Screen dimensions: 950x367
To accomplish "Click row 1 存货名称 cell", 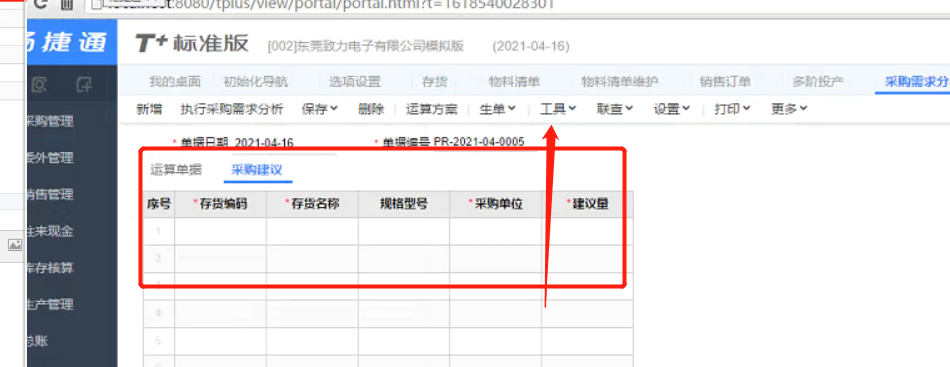I will point(312,231).
